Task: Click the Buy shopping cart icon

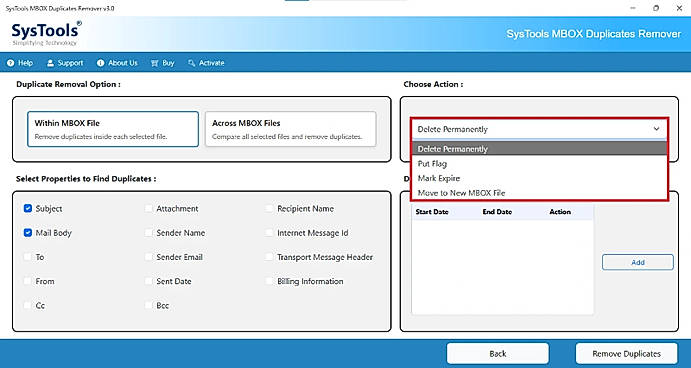Action: click(155, 63)
